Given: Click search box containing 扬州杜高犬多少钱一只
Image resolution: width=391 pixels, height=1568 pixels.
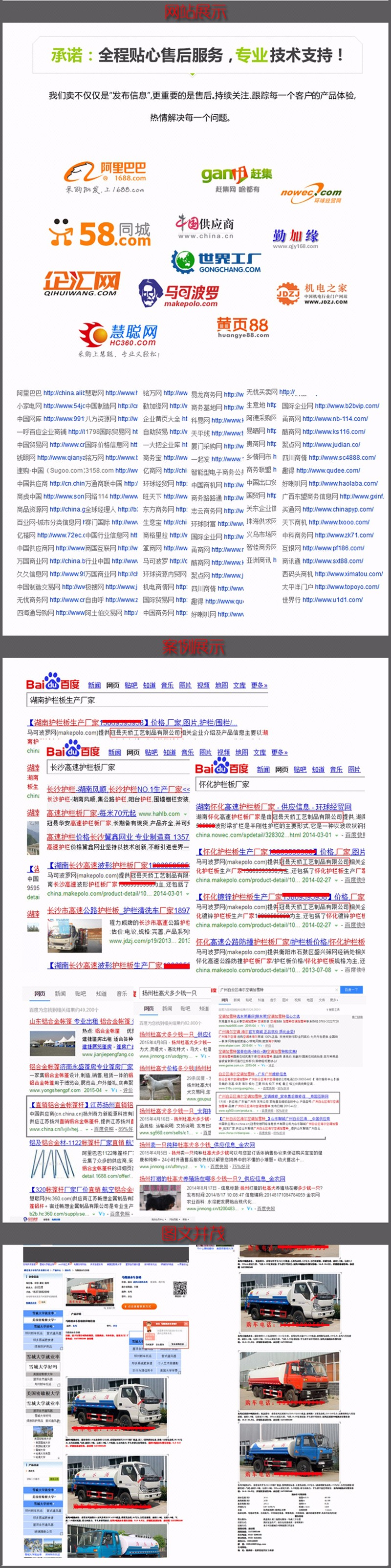Looking at the screenshot, I should tap(175, 993).
